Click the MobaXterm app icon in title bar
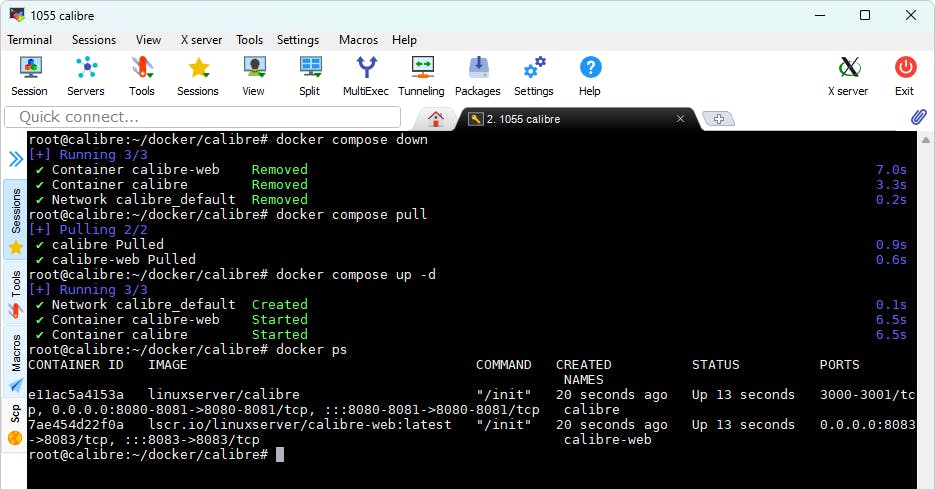Screen dimensions: 935x489 [17, 15]
